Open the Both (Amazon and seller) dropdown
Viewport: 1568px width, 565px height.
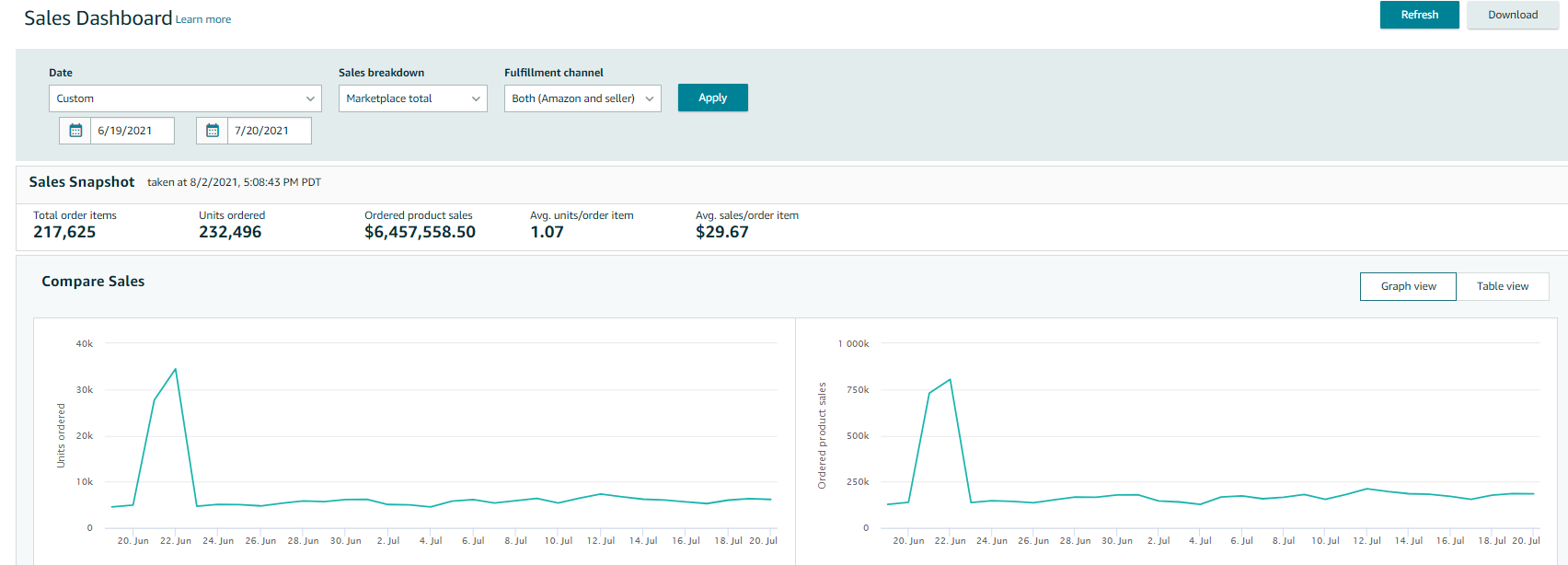582,98
